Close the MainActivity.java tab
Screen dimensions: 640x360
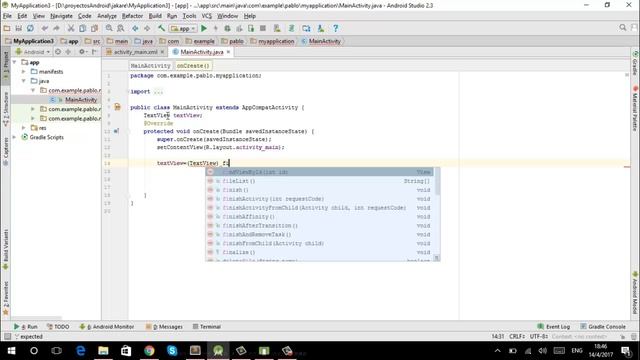pyautogui.click(x=228, y=52)
